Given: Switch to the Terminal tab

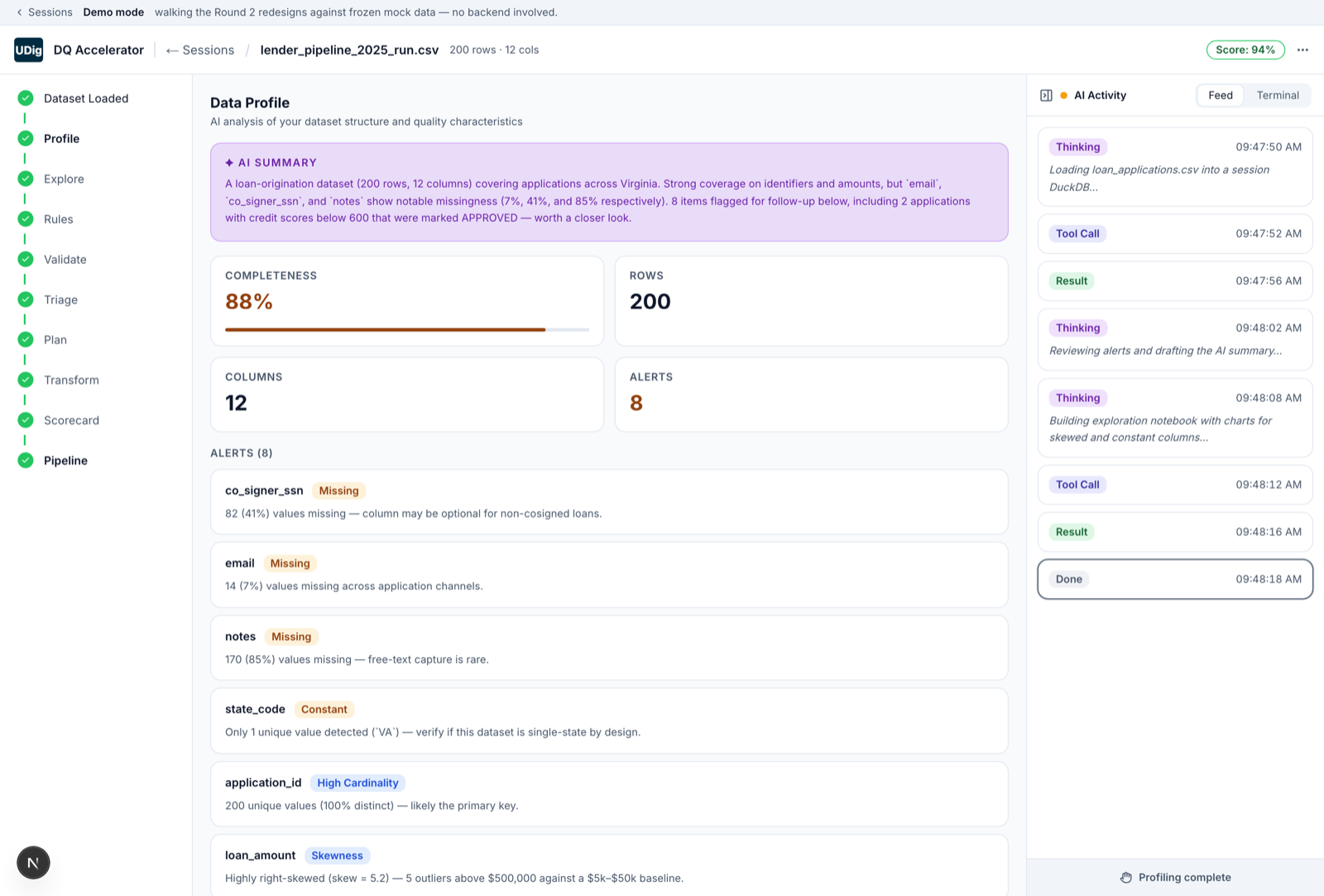Looking at the screenshot, I should click(x=1278, y=95).
